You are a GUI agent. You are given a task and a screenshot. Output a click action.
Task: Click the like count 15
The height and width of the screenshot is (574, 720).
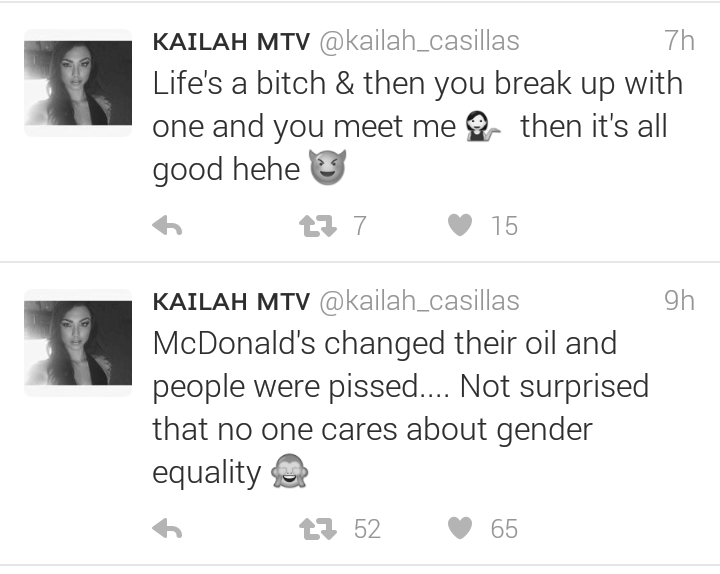pyautogui.click(x=504, y=226)
